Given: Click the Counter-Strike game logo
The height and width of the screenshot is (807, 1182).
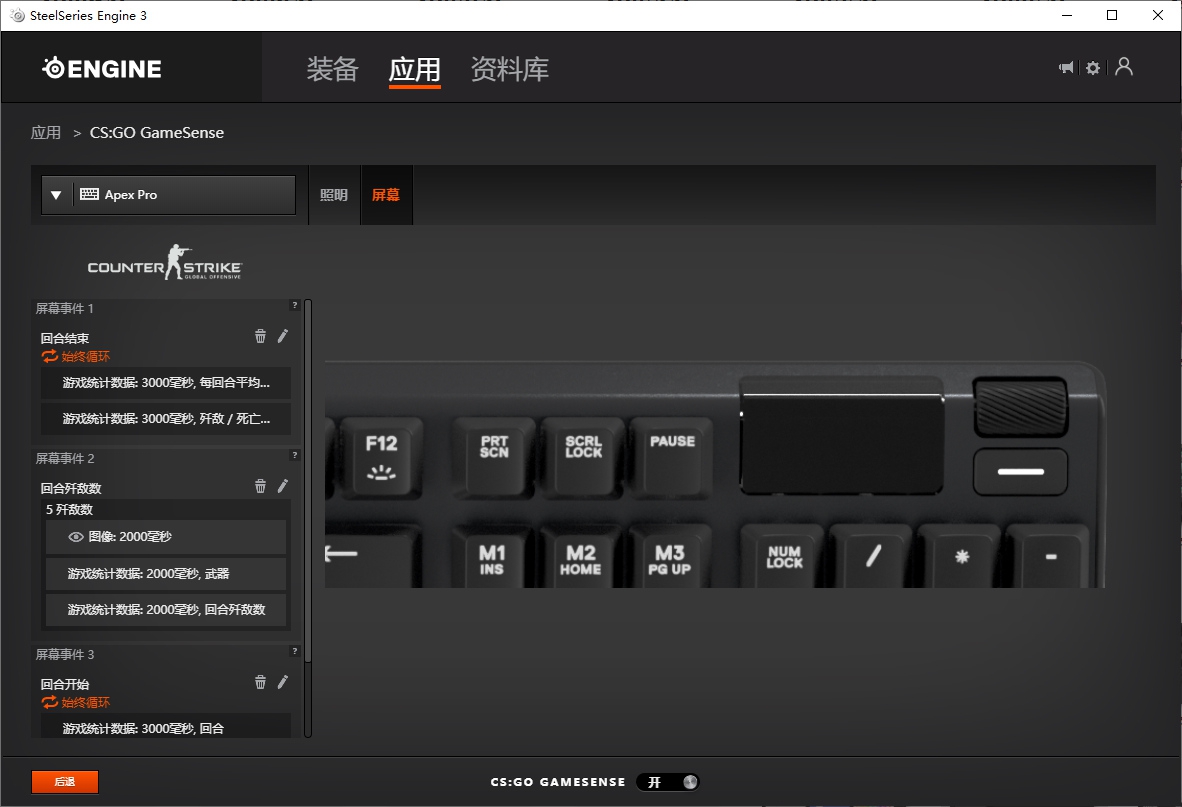Looking at the screenshot, I should coord(165,262).
